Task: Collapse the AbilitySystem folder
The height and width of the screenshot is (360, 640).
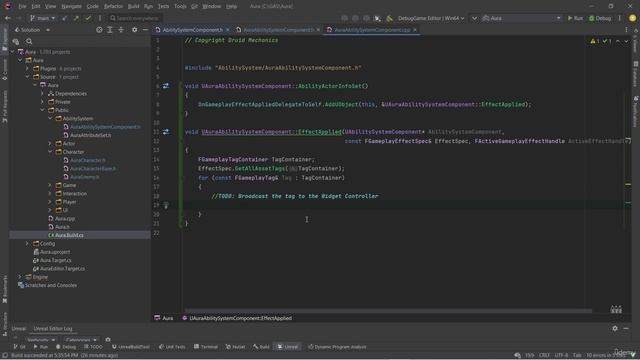Action: (50, 118)
